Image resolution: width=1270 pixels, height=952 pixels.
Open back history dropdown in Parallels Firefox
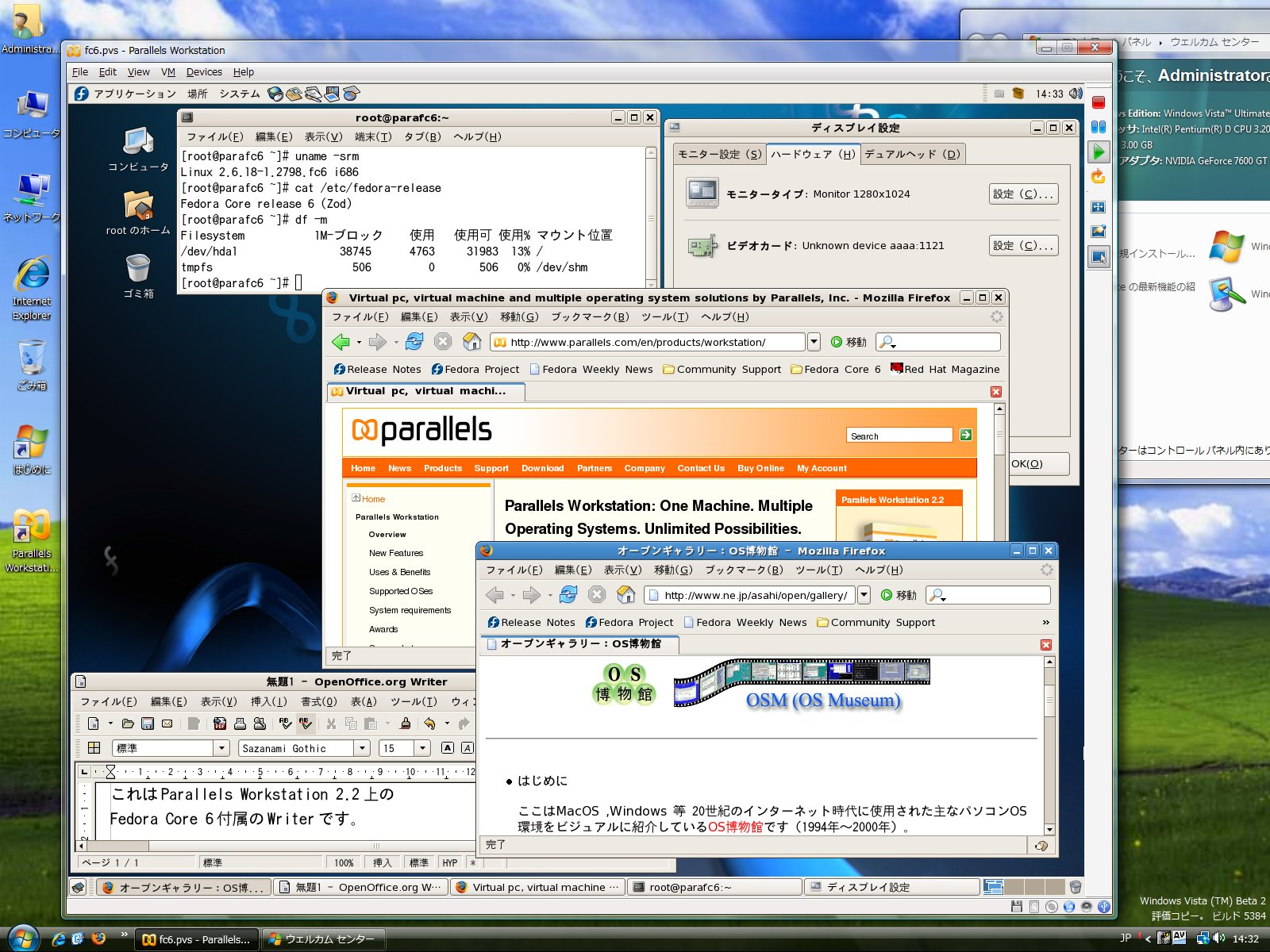pyautogui.click(x=359, y=342)
